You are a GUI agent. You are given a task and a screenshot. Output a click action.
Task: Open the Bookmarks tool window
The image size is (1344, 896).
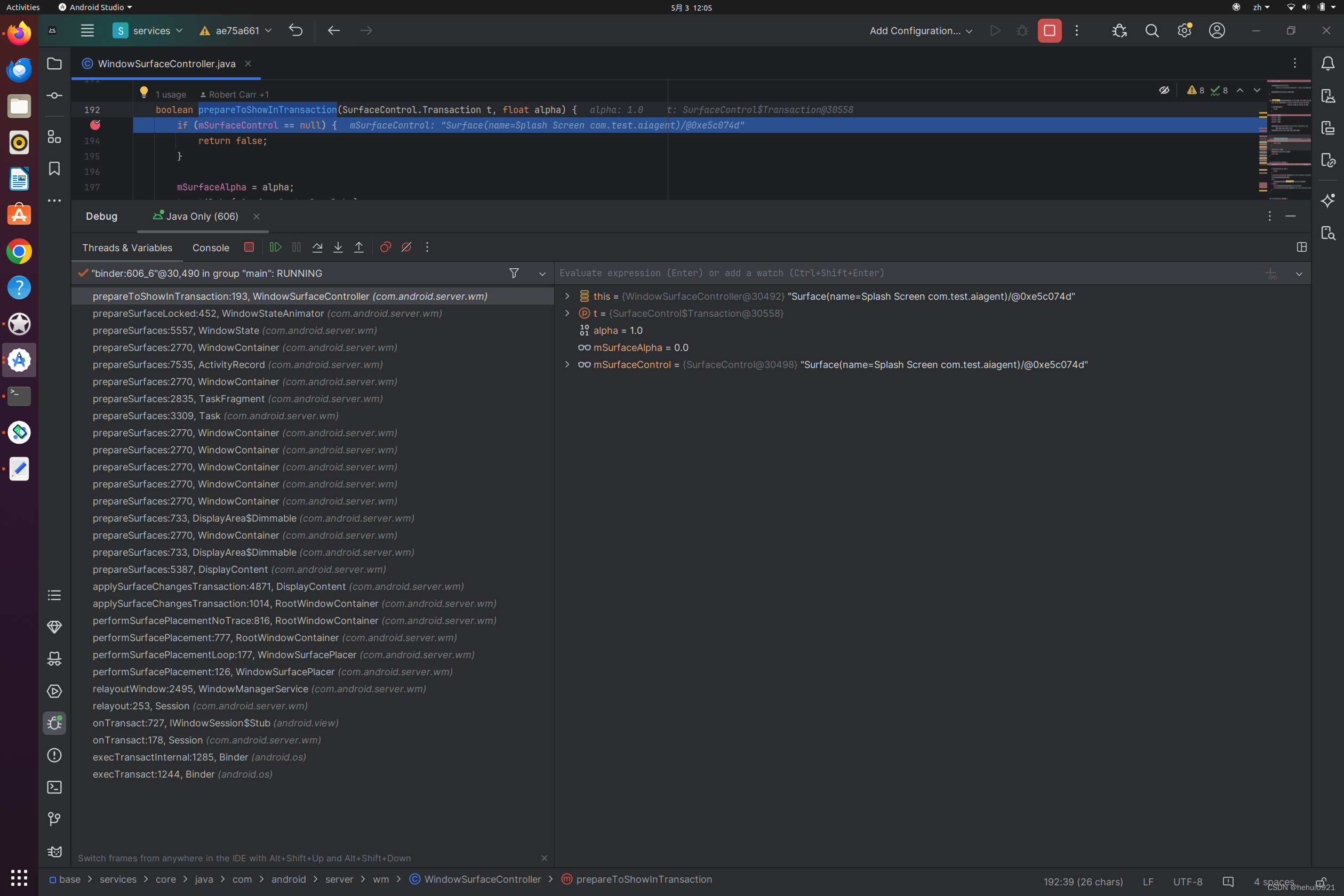pos(54,169)
